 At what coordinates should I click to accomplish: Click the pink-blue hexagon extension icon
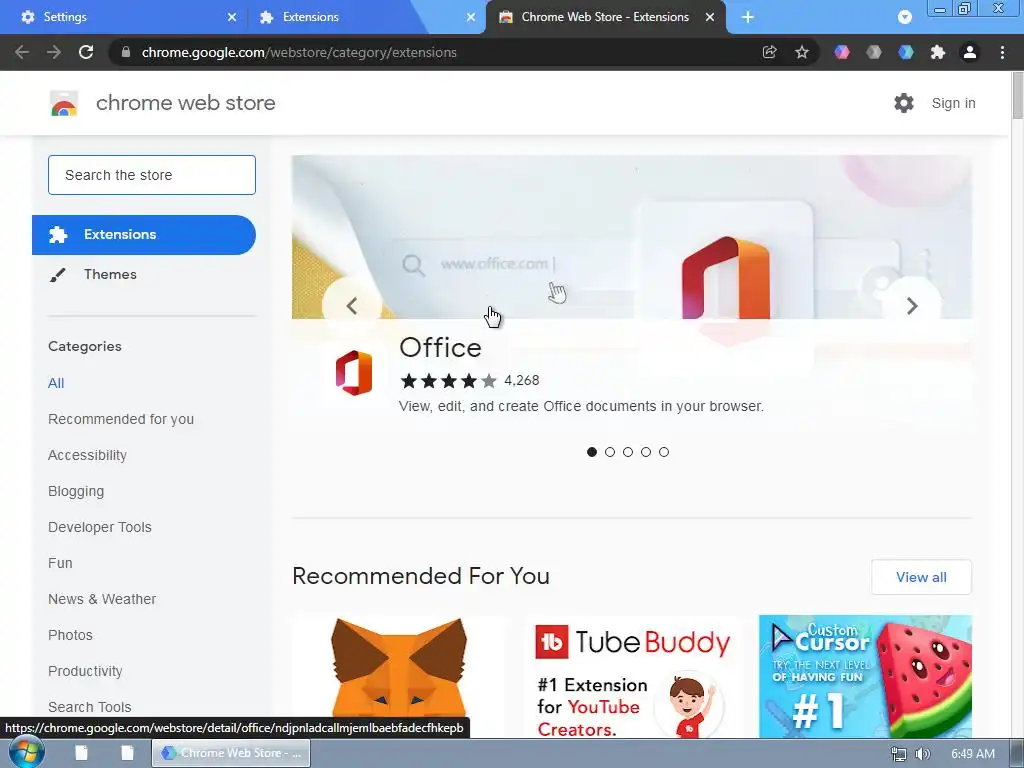pyautogui.click(x=842, y=52)
